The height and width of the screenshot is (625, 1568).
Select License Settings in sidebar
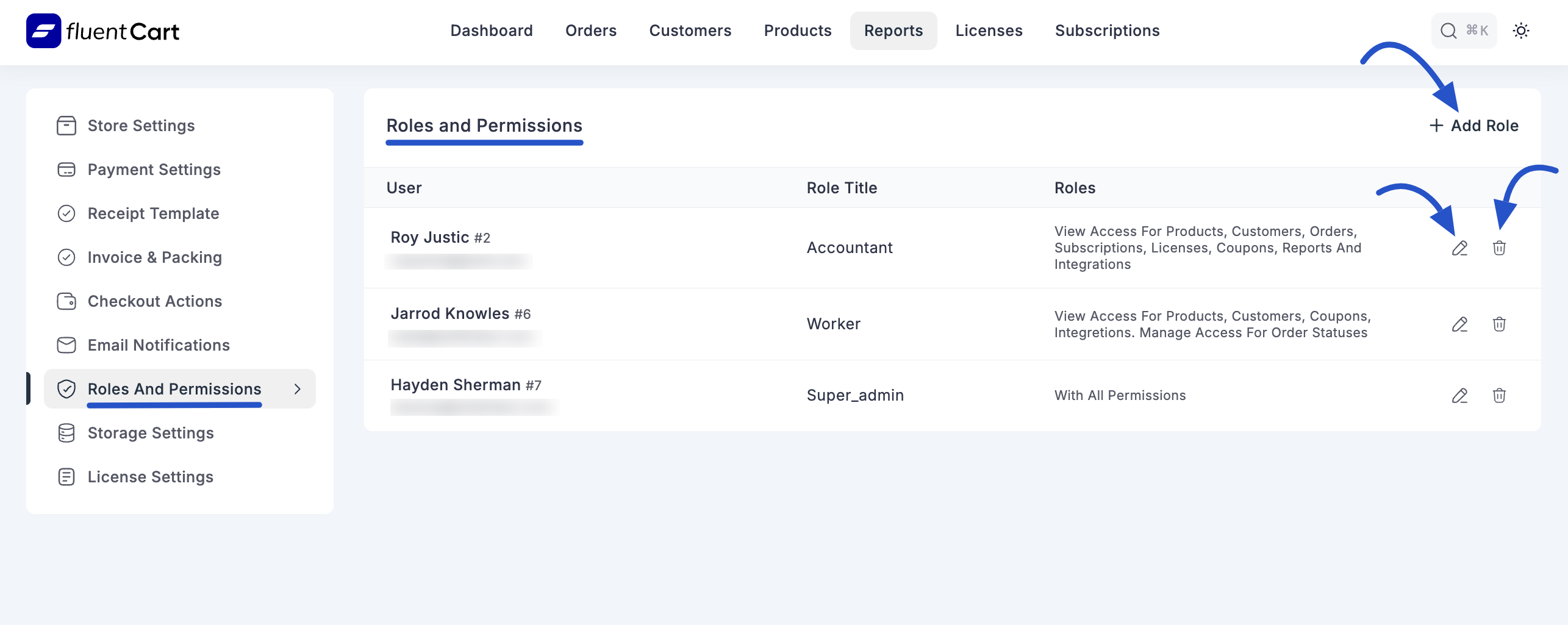[x=150, y=477]
